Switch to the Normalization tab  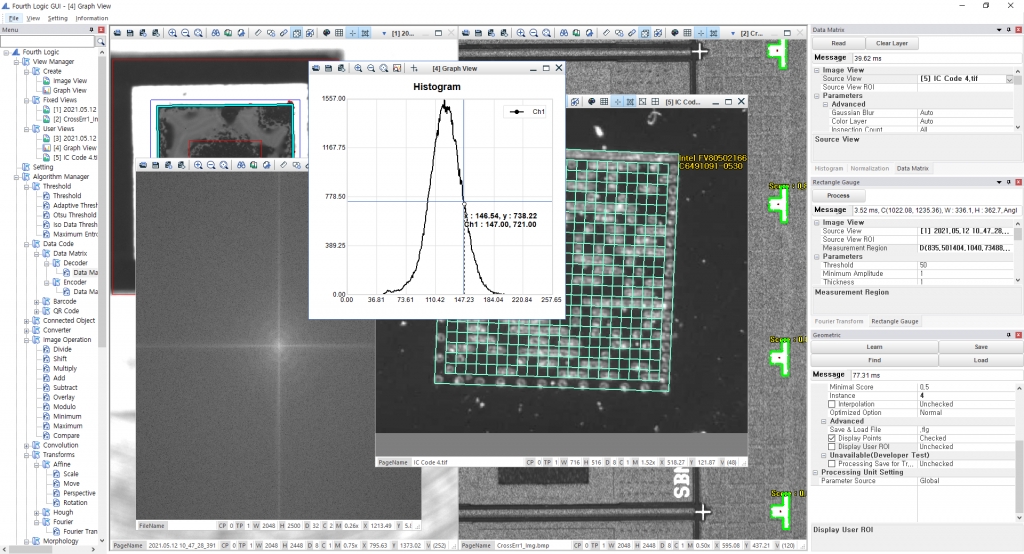tap(869, 169)
